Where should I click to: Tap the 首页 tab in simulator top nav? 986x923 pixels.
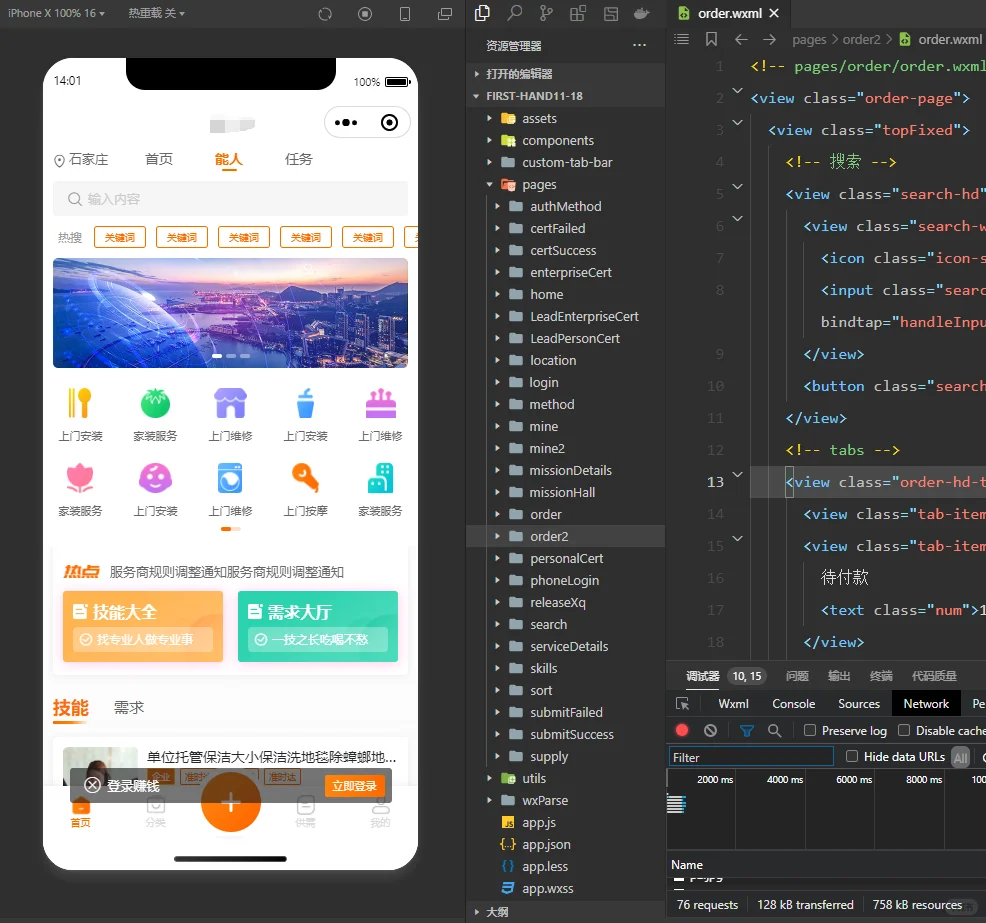pos(159,160)
